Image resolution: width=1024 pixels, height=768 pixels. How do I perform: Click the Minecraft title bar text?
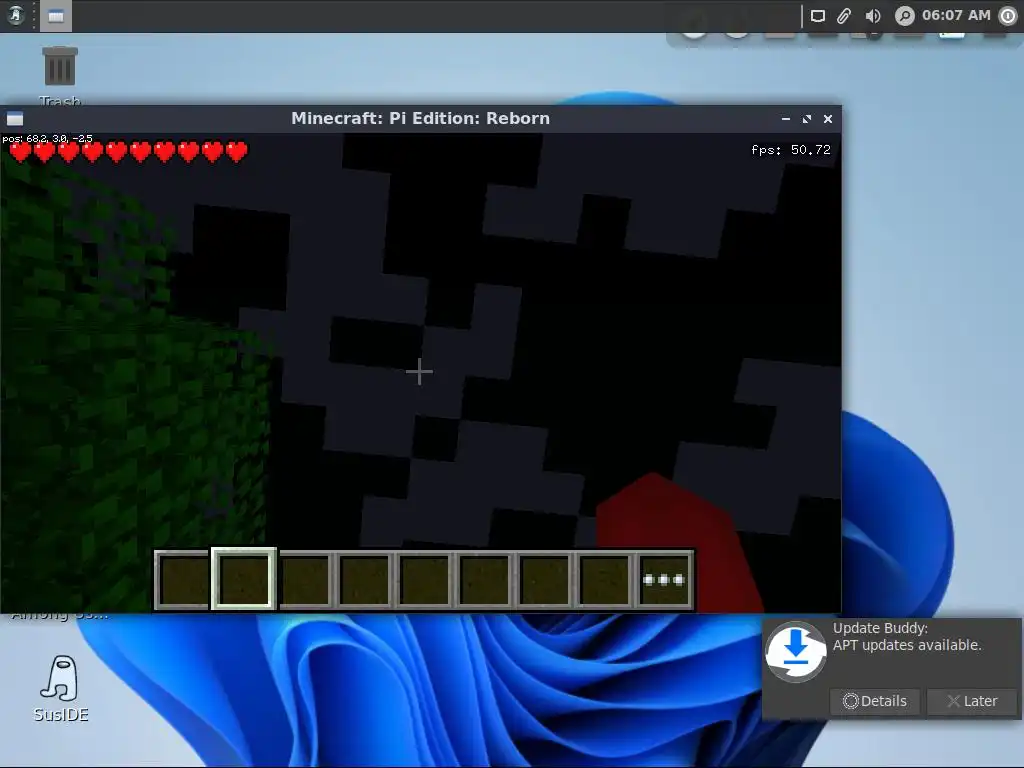pos(421,118)
